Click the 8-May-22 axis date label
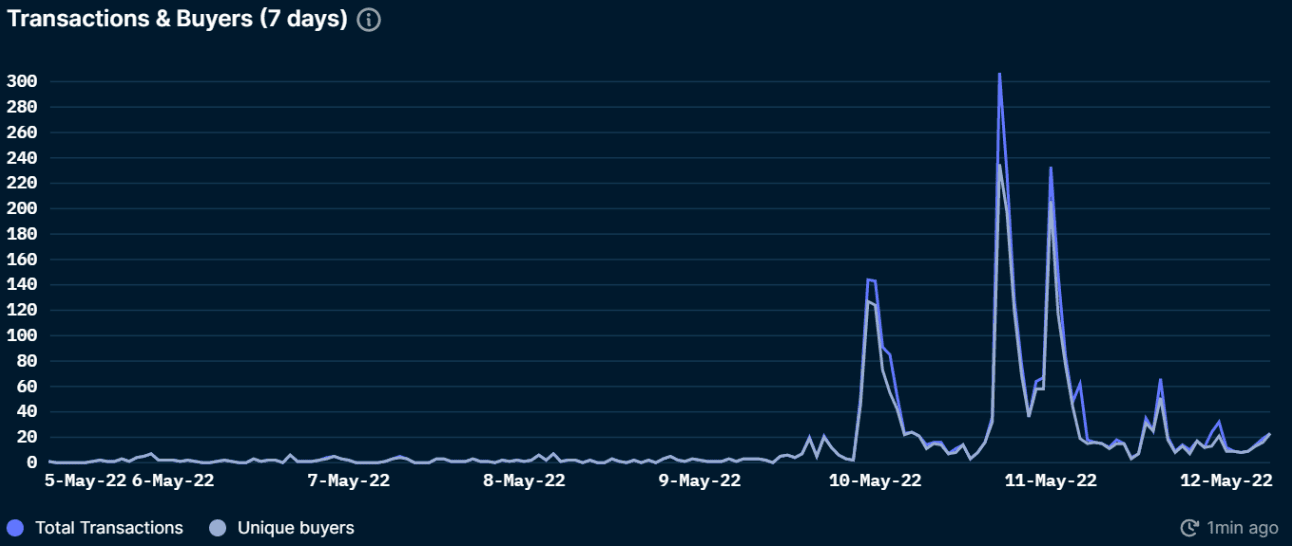 [x=524, y=481]
